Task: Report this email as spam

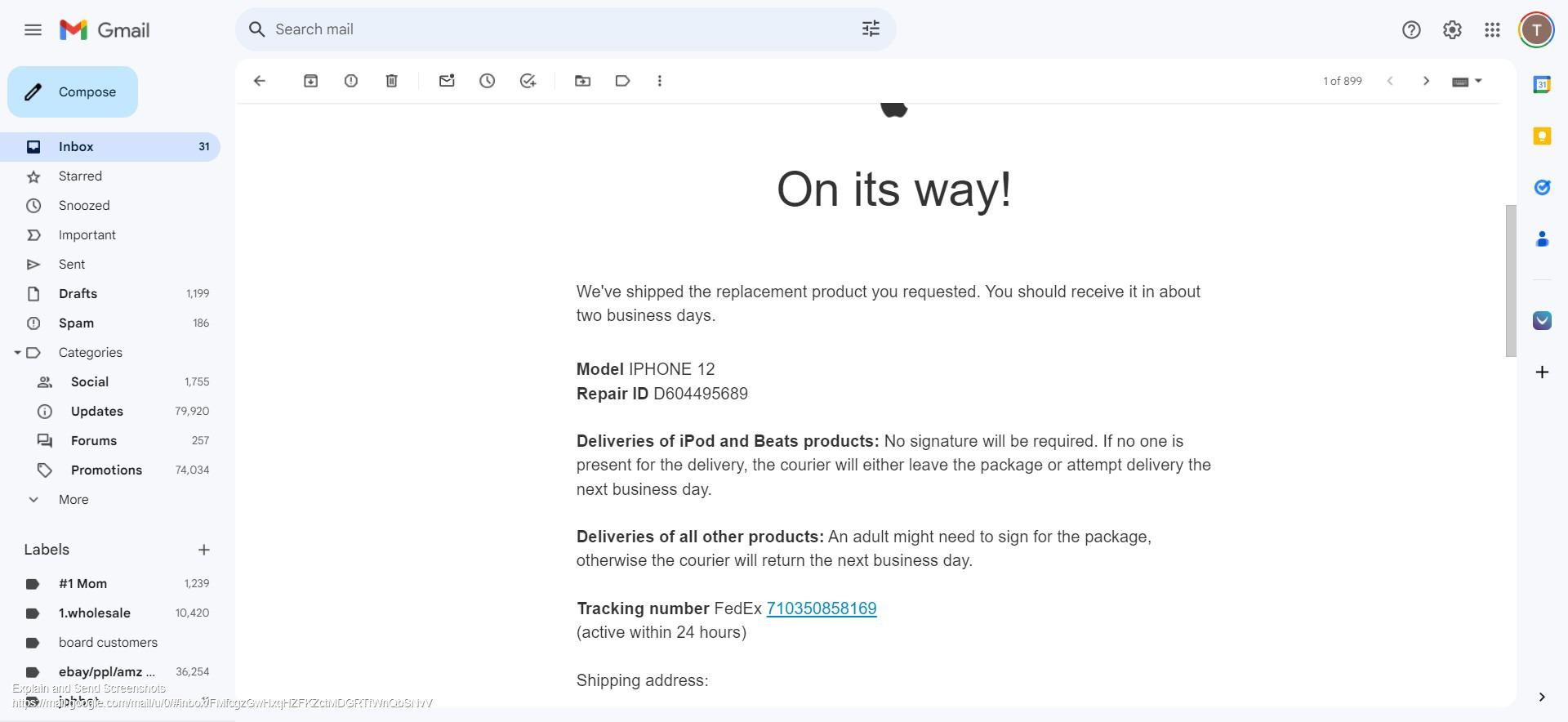Action: pyautogui.click(x=351, y=81)
